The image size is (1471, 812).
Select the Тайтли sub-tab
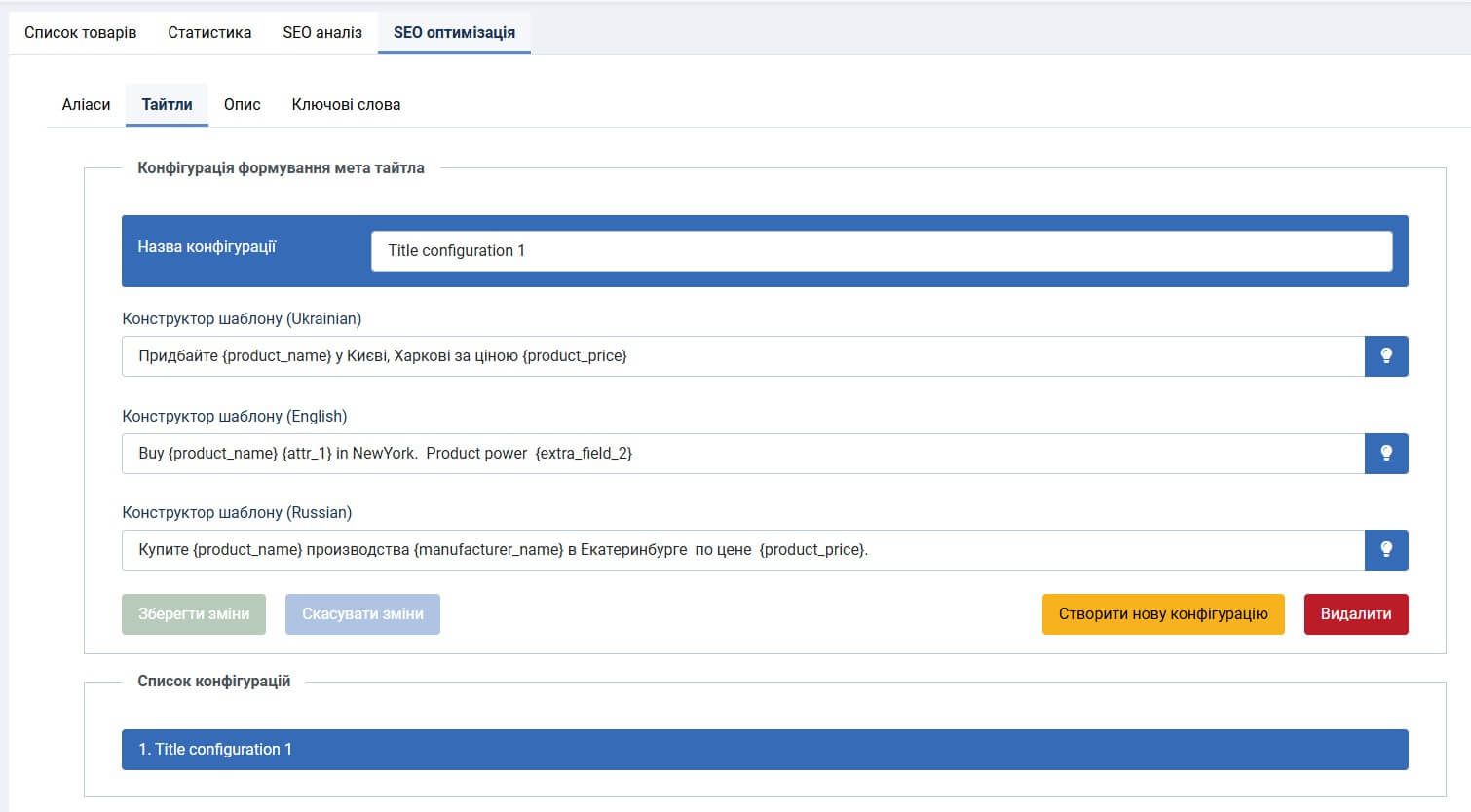(x=167, y=104)
